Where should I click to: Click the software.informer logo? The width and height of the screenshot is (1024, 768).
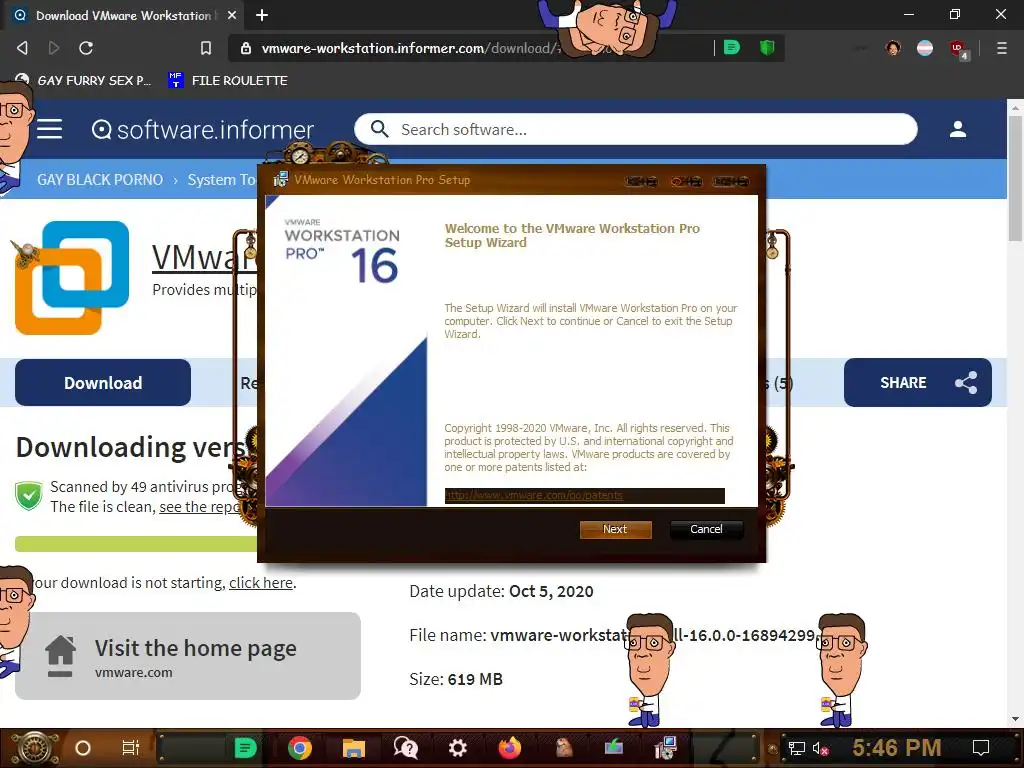pos(202,129)
